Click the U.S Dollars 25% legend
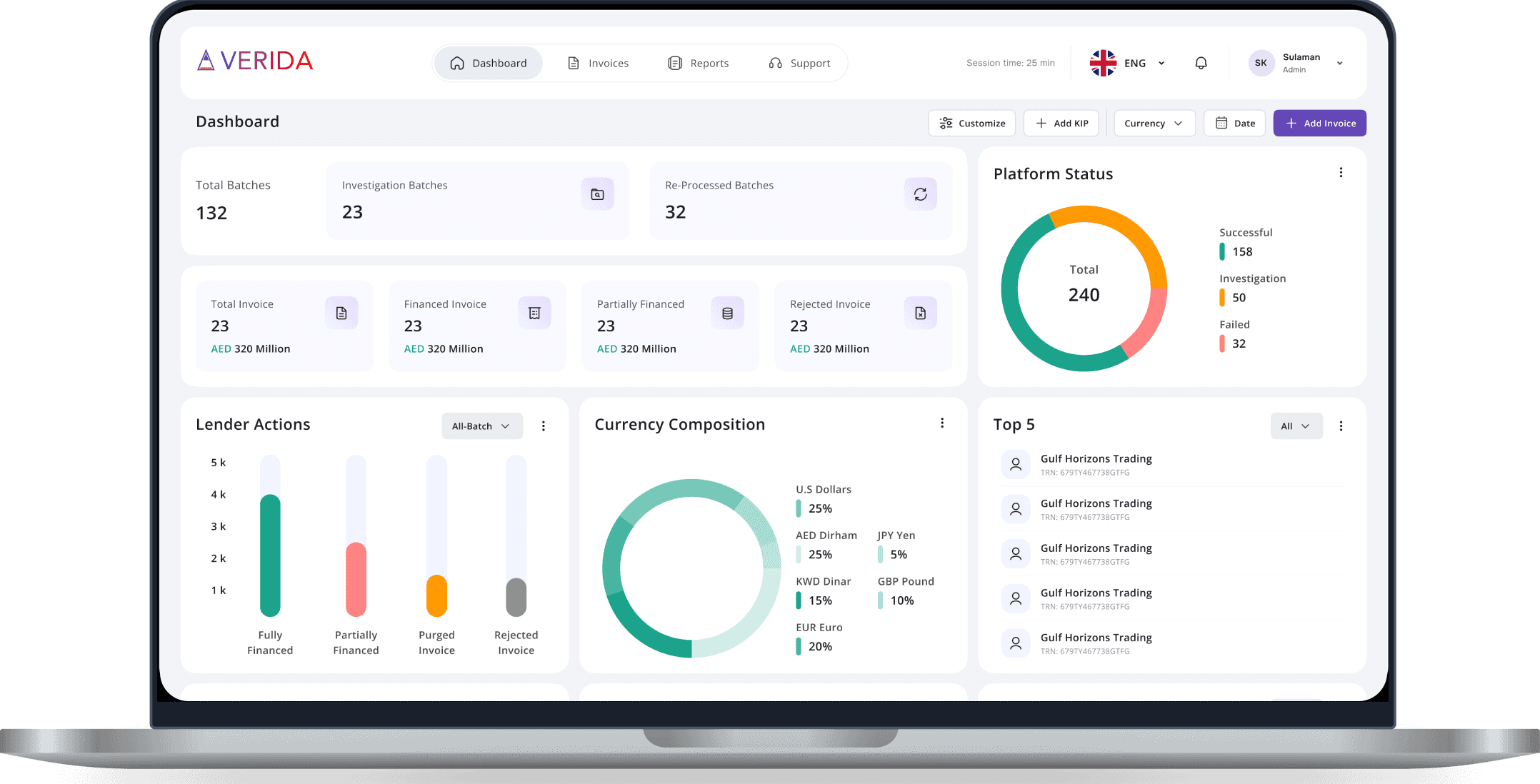This screenshot has height=784, width=1540. click(824, 499)
